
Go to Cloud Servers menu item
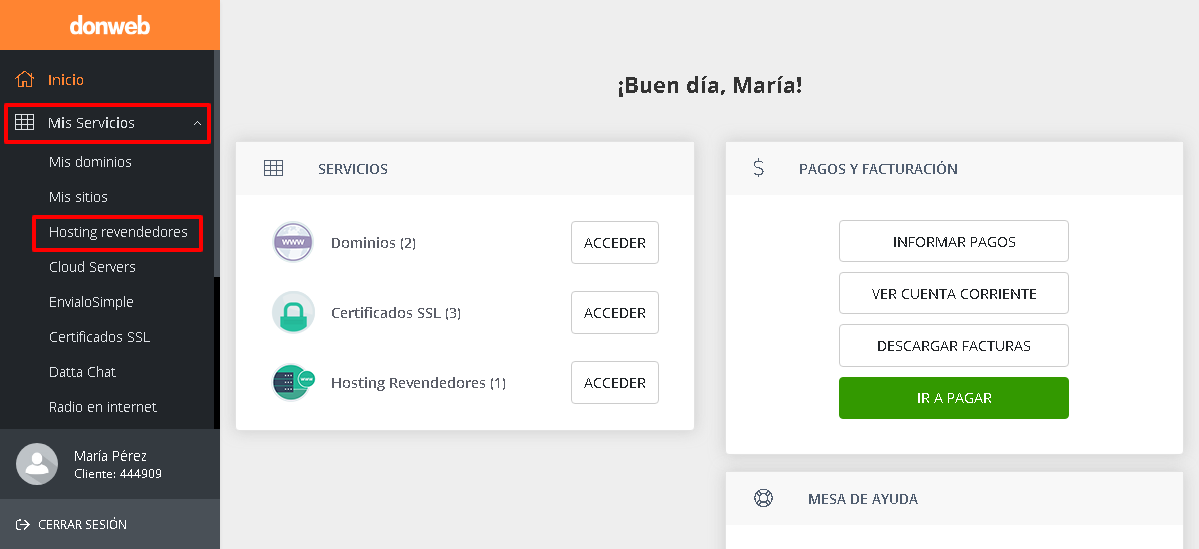pos(93,267)
